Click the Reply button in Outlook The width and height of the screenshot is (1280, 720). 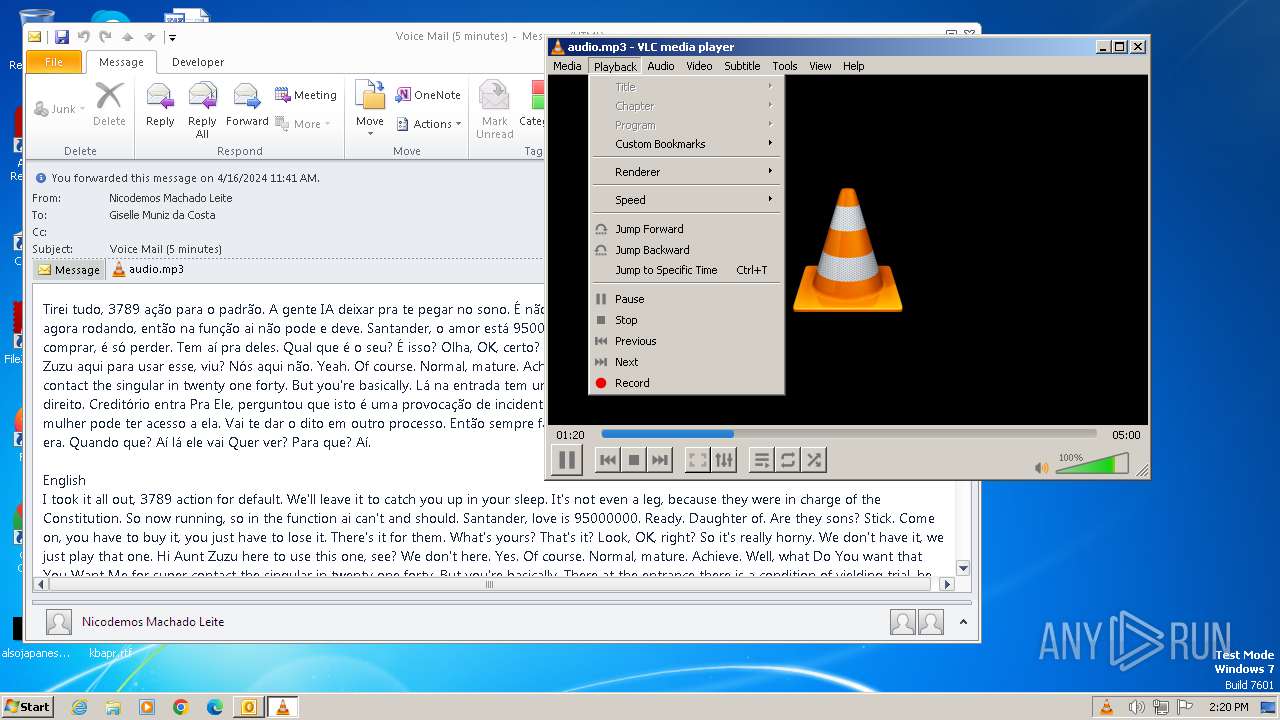(x=160, y=106)
